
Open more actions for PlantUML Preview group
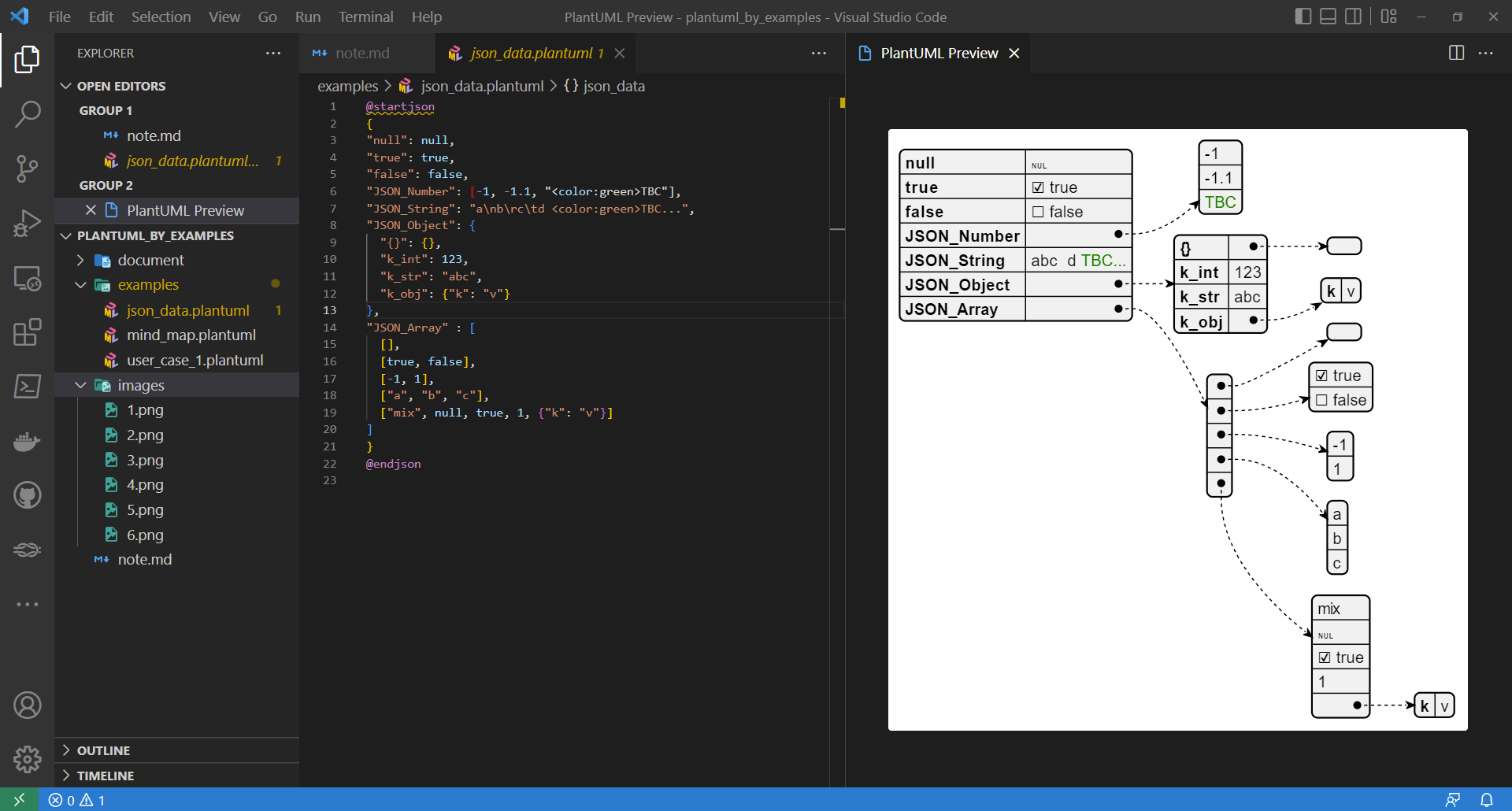(x=1486, y=53)
